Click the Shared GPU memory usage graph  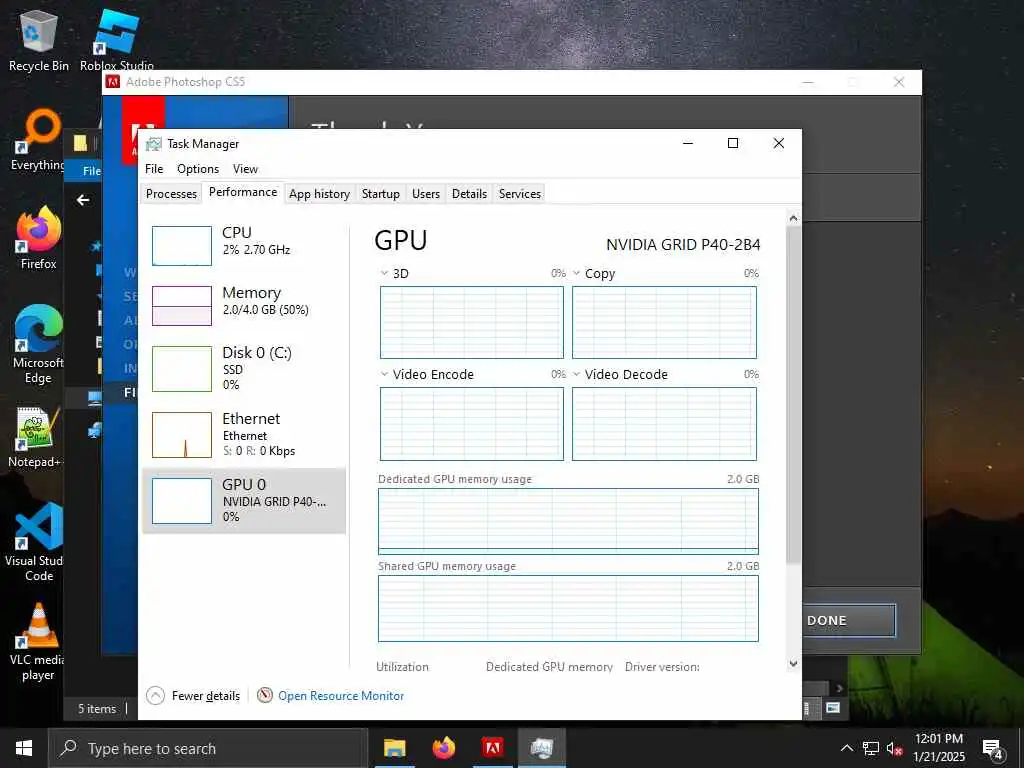coord(568,609)
